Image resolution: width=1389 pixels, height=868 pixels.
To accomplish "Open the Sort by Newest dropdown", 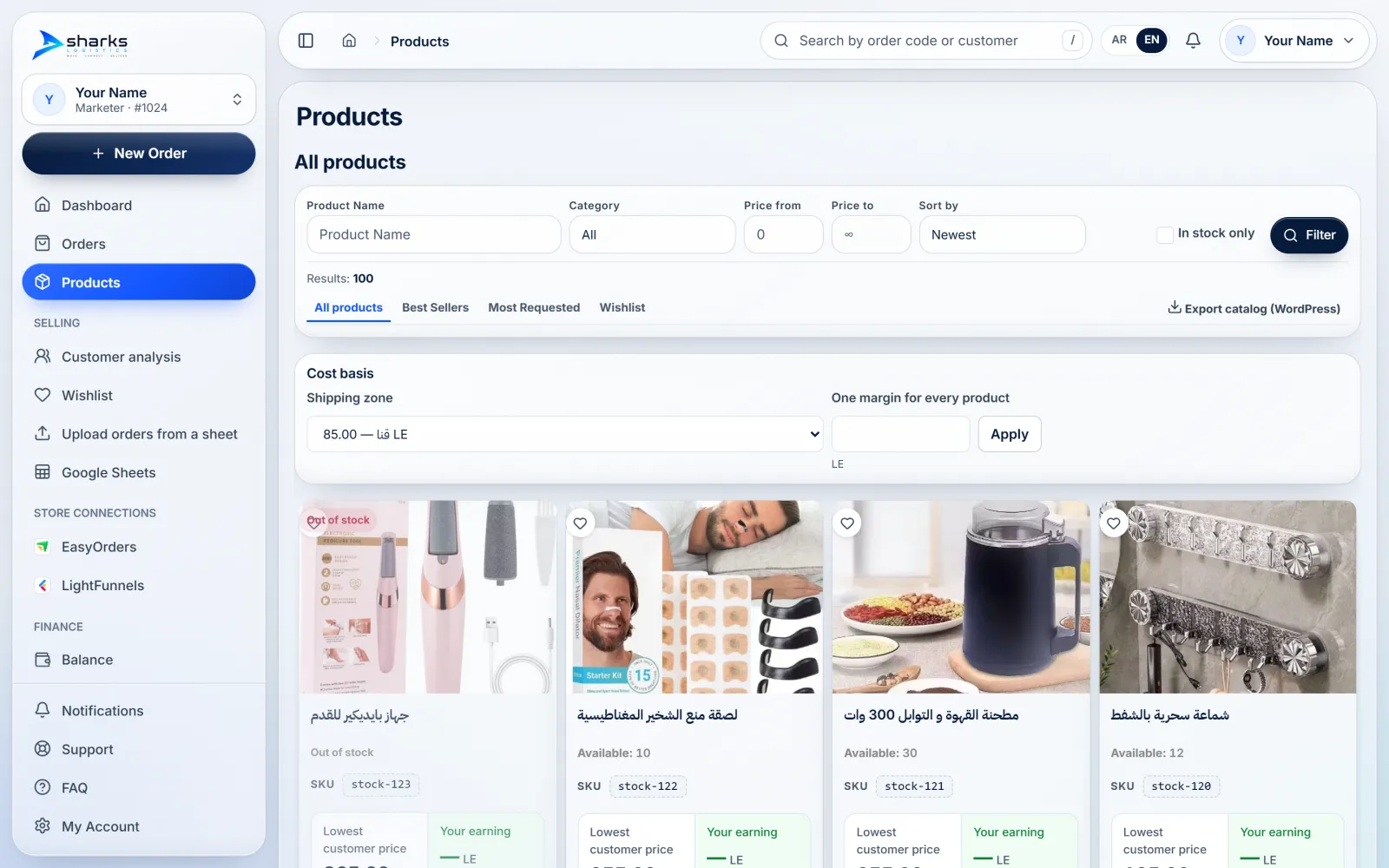I will (1002, 234).
